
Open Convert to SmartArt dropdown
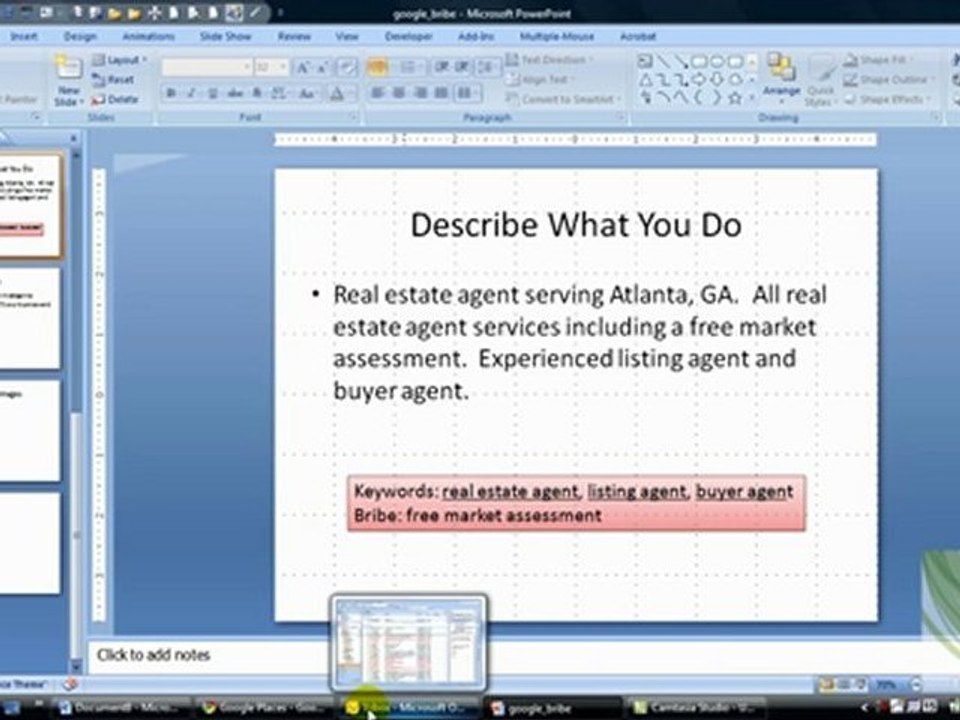point(563,99)
